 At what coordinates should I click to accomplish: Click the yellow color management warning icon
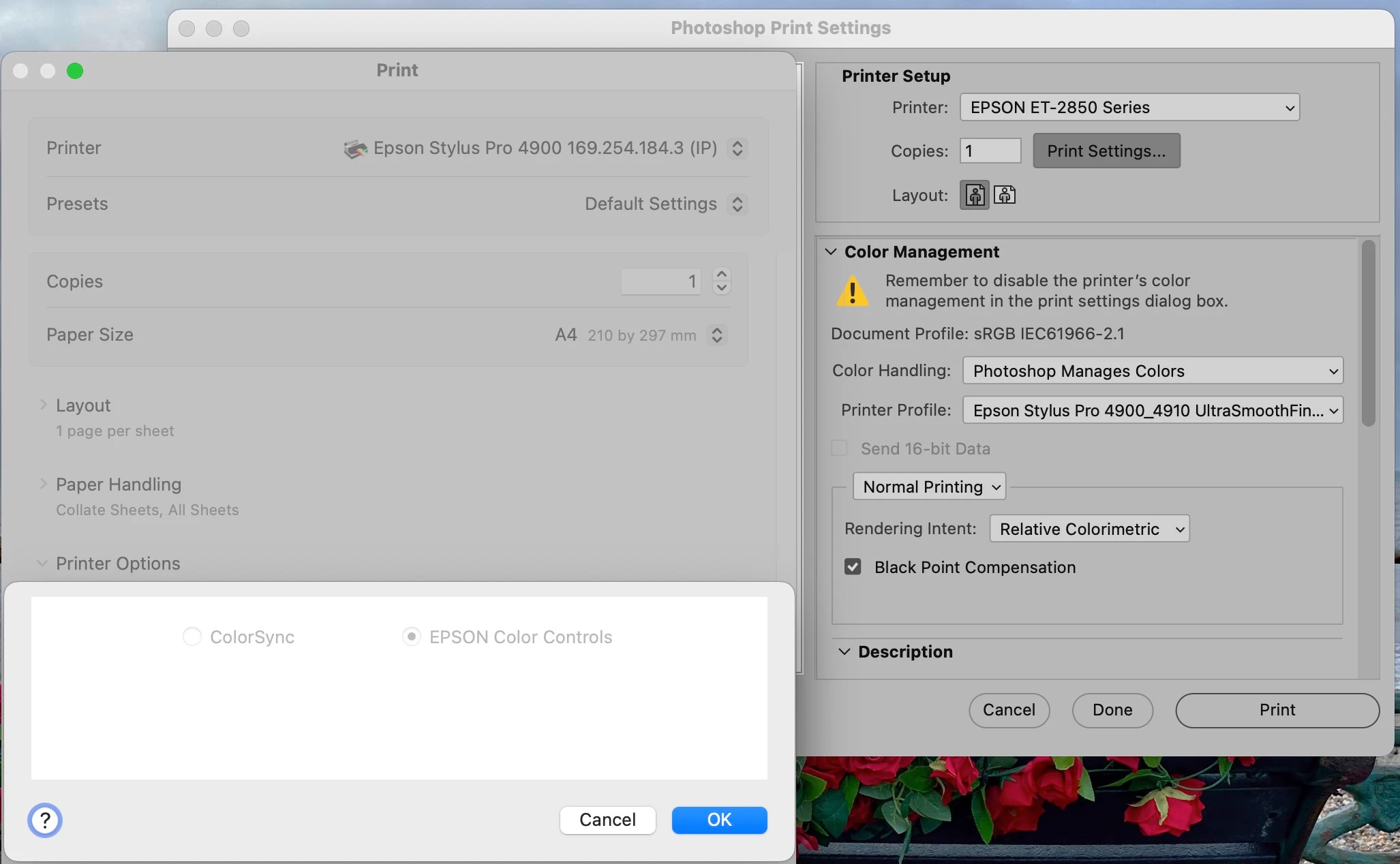(x=852, y=292)
